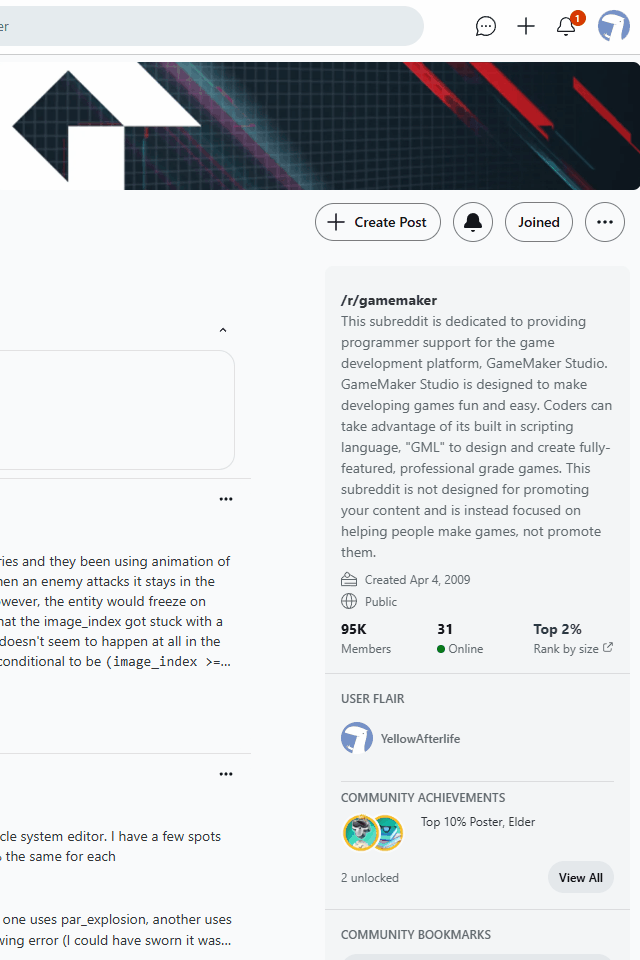The width and height of the screenshot is (640, 960).
Task: Click View All community achievements
Action: [x=581, y=877]
